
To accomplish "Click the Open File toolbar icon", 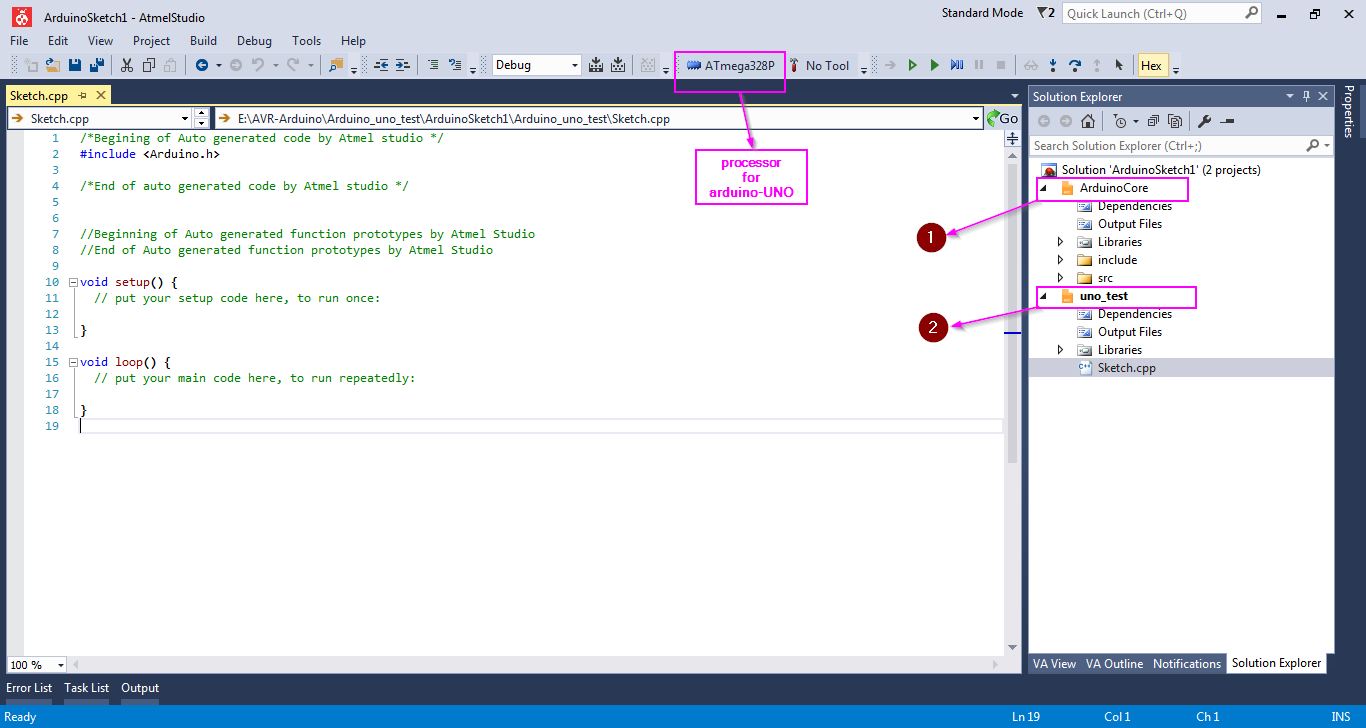I will 52,65.
